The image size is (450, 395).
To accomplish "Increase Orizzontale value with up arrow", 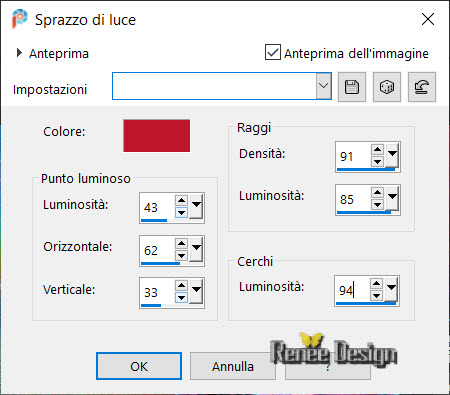I will pyautogui.click(x=181, y=243).
